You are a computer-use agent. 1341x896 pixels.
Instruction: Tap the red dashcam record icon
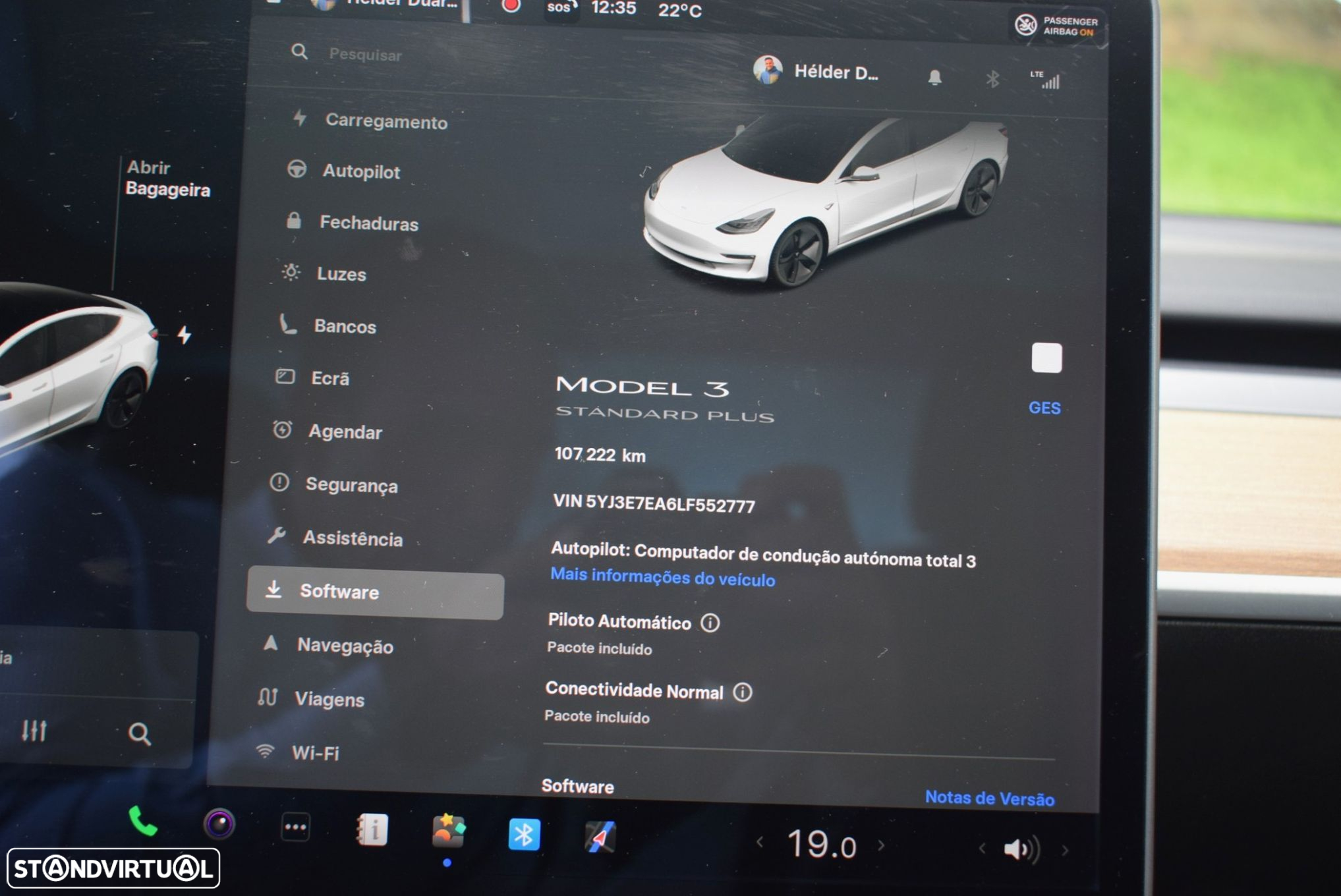pyautogui.click(x=511, y=5)
